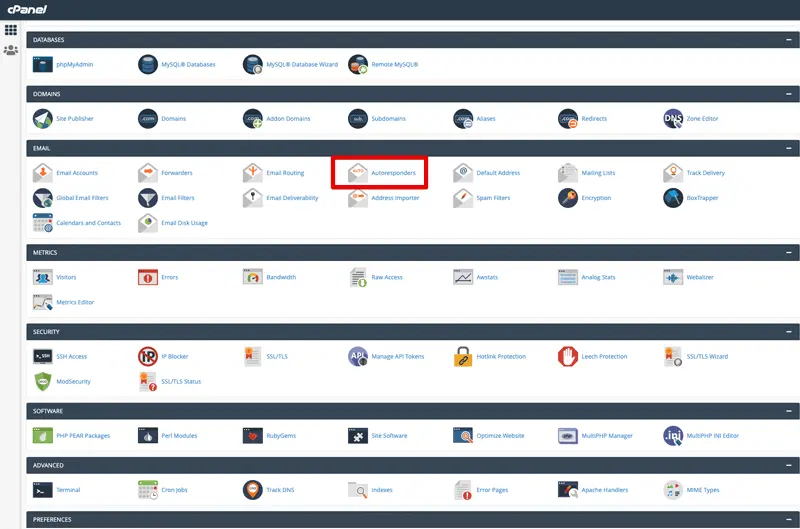This screenshot has height=529, width=800.
Task: Open the Email Disk Usage link
Action: pyautogui.click(x=184, y=223)
